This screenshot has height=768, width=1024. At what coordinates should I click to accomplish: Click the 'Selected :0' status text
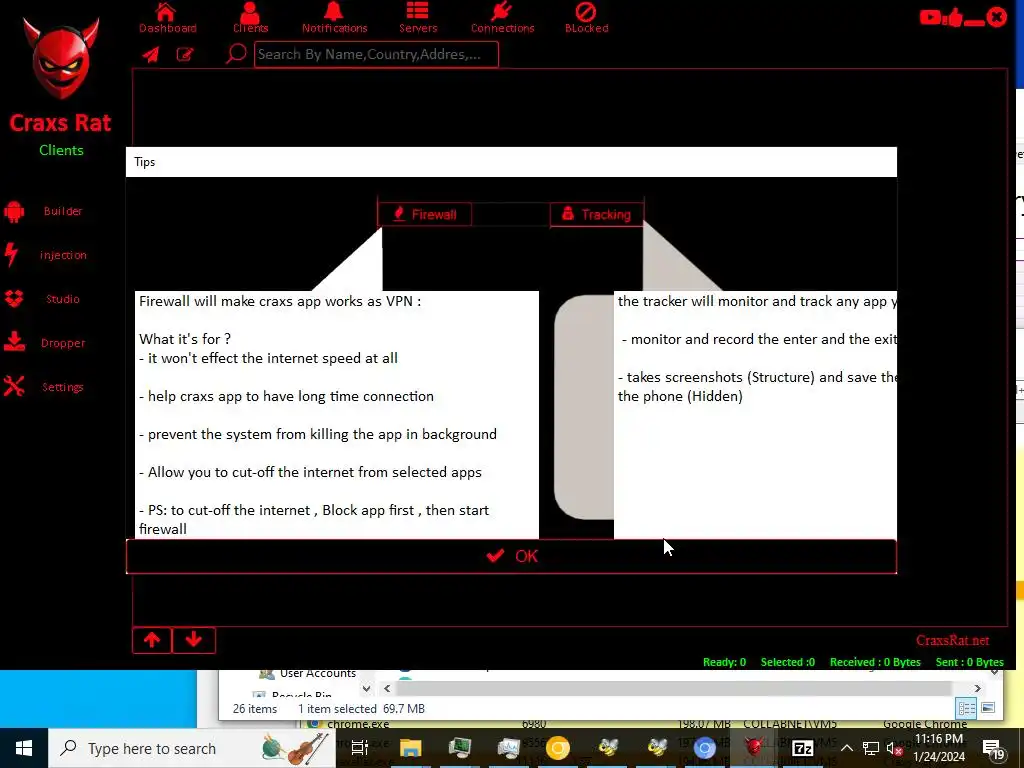tap(788, 662)
